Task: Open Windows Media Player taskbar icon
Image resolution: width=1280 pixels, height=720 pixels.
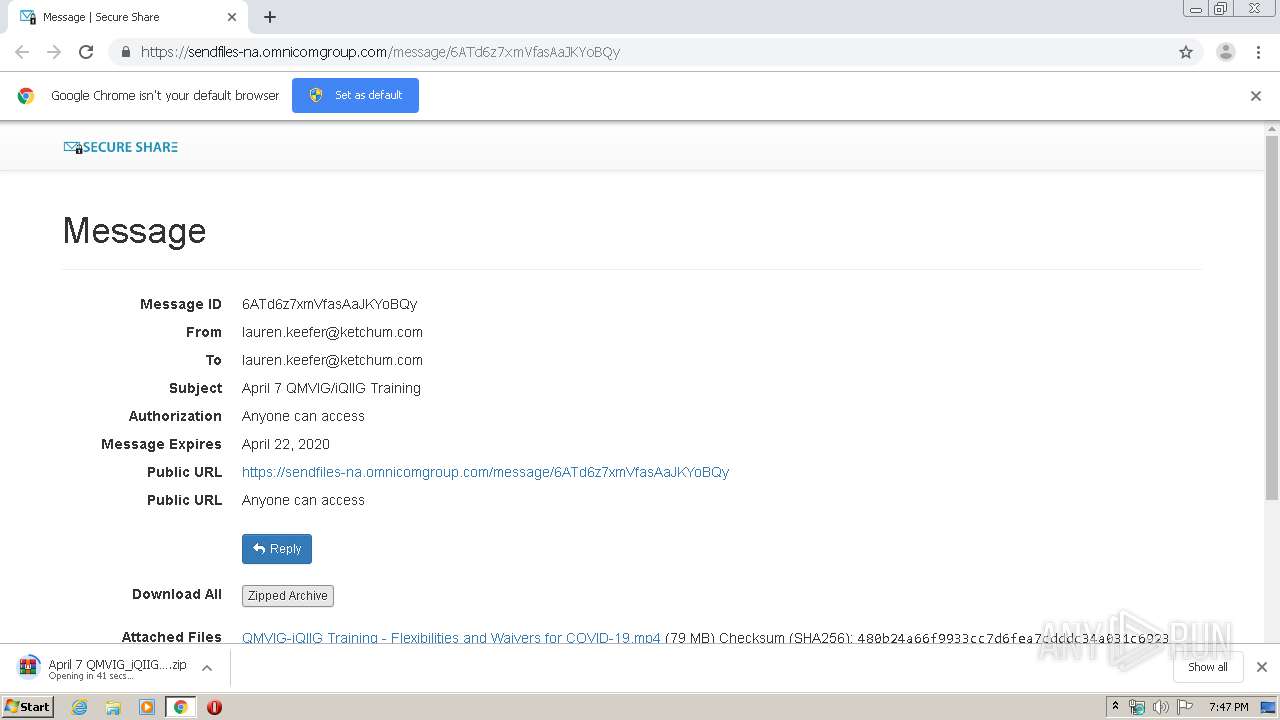Action: tap(147, 707)
